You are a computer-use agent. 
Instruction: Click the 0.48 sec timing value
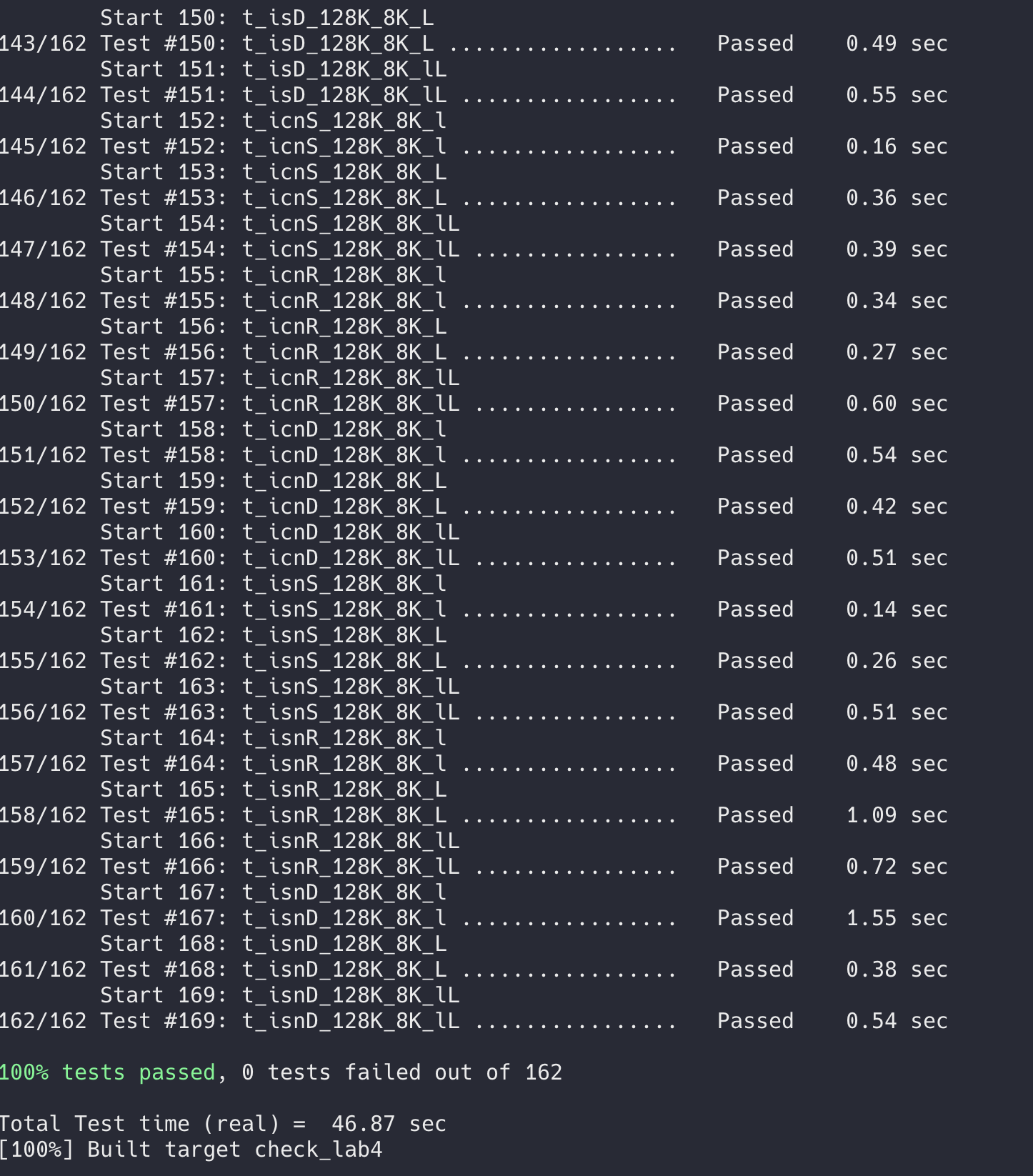pyautogui.click(x=897, y=764)
